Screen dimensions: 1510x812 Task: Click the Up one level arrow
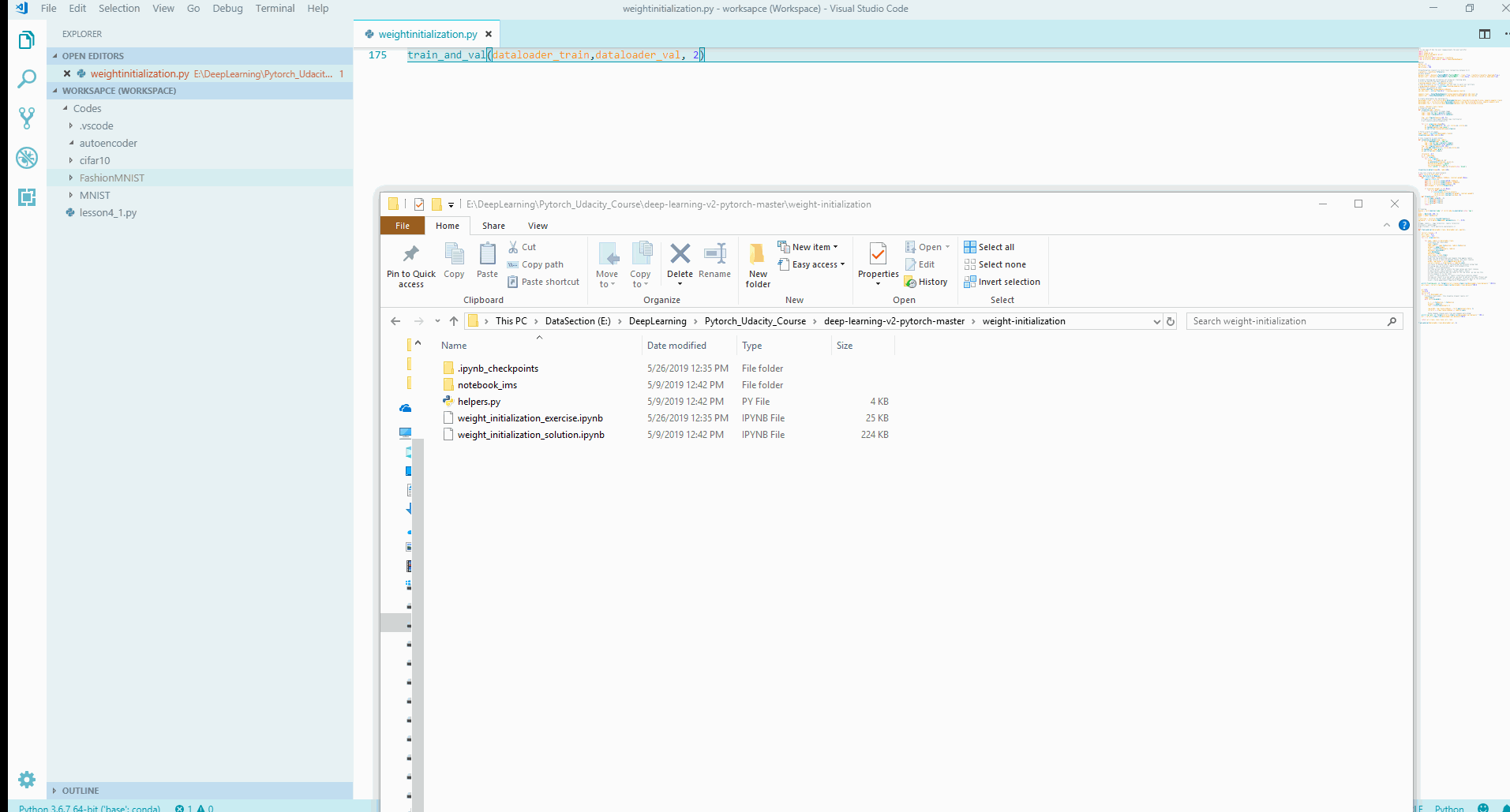click(454, 321)
